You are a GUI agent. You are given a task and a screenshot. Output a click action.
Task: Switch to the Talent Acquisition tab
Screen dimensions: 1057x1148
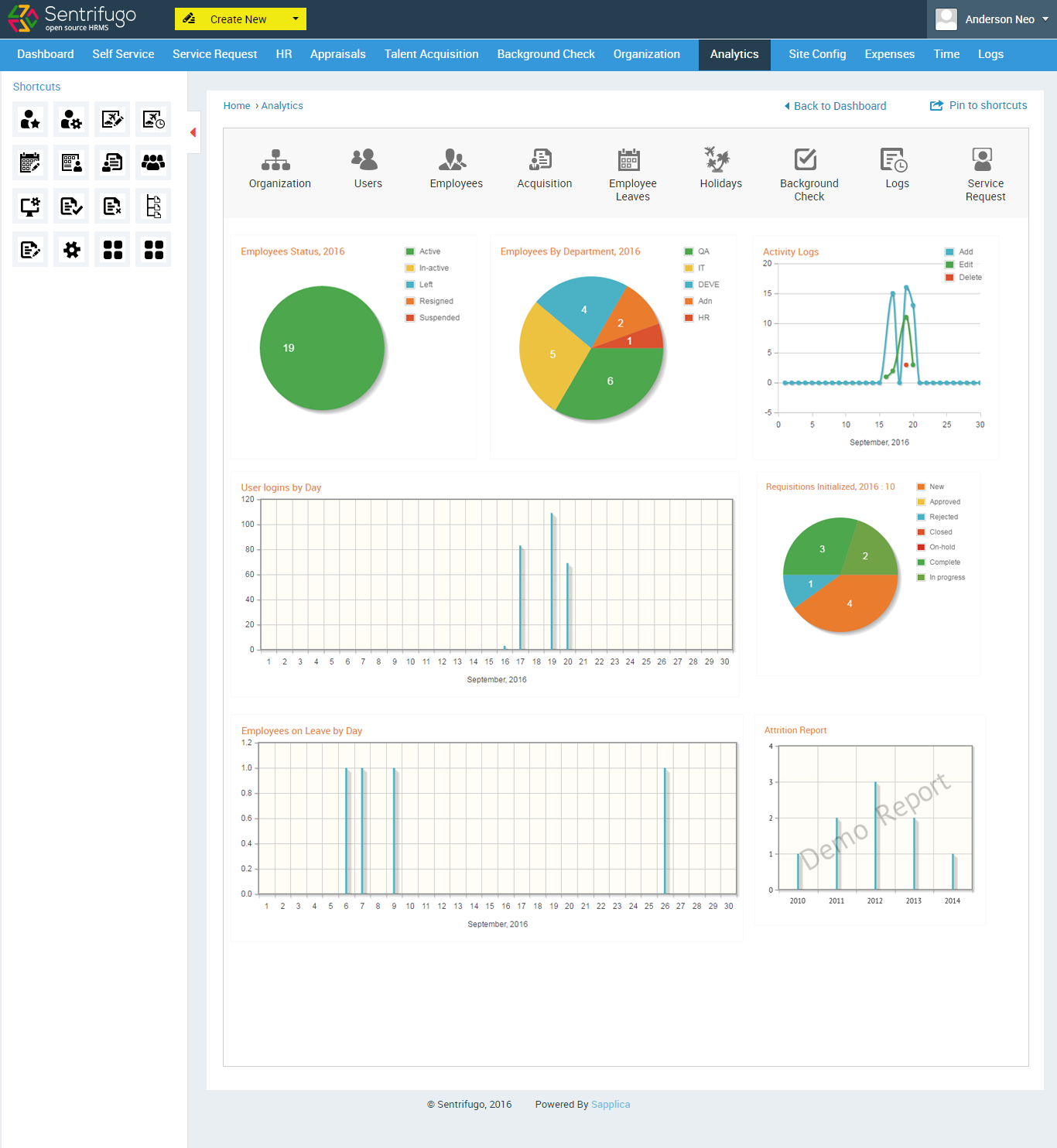(431, 54)
